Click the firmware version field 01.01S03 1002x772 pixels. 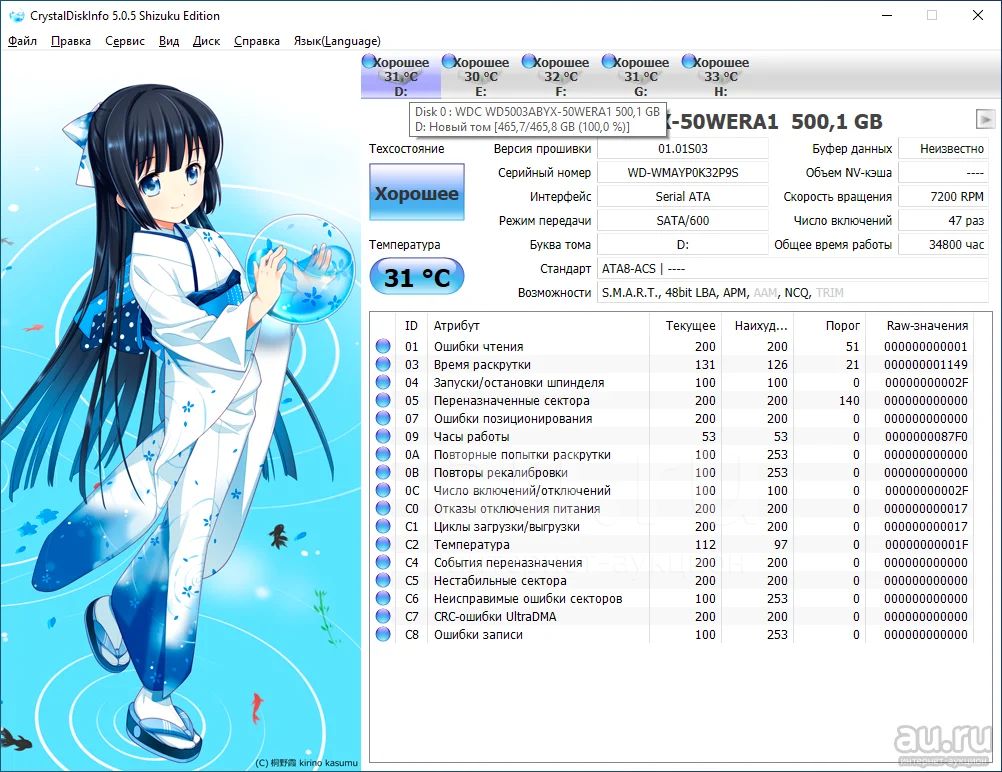pos(682,148)
